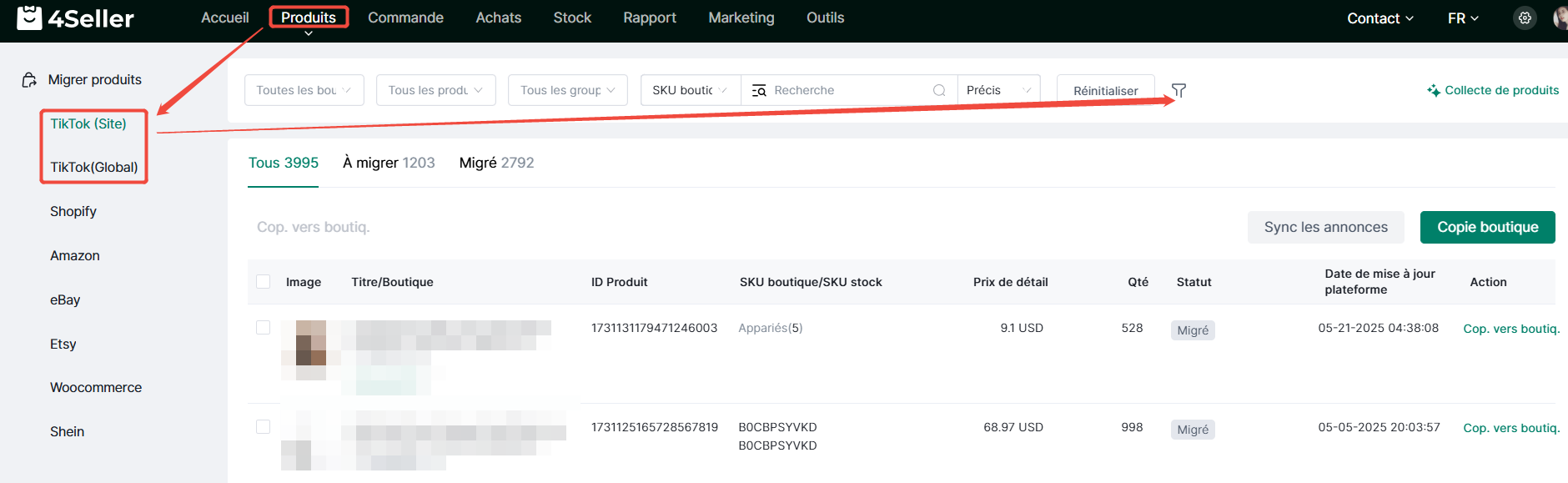
Task: Click the Sync les annonces button
Action: [x=1326, y=227]
